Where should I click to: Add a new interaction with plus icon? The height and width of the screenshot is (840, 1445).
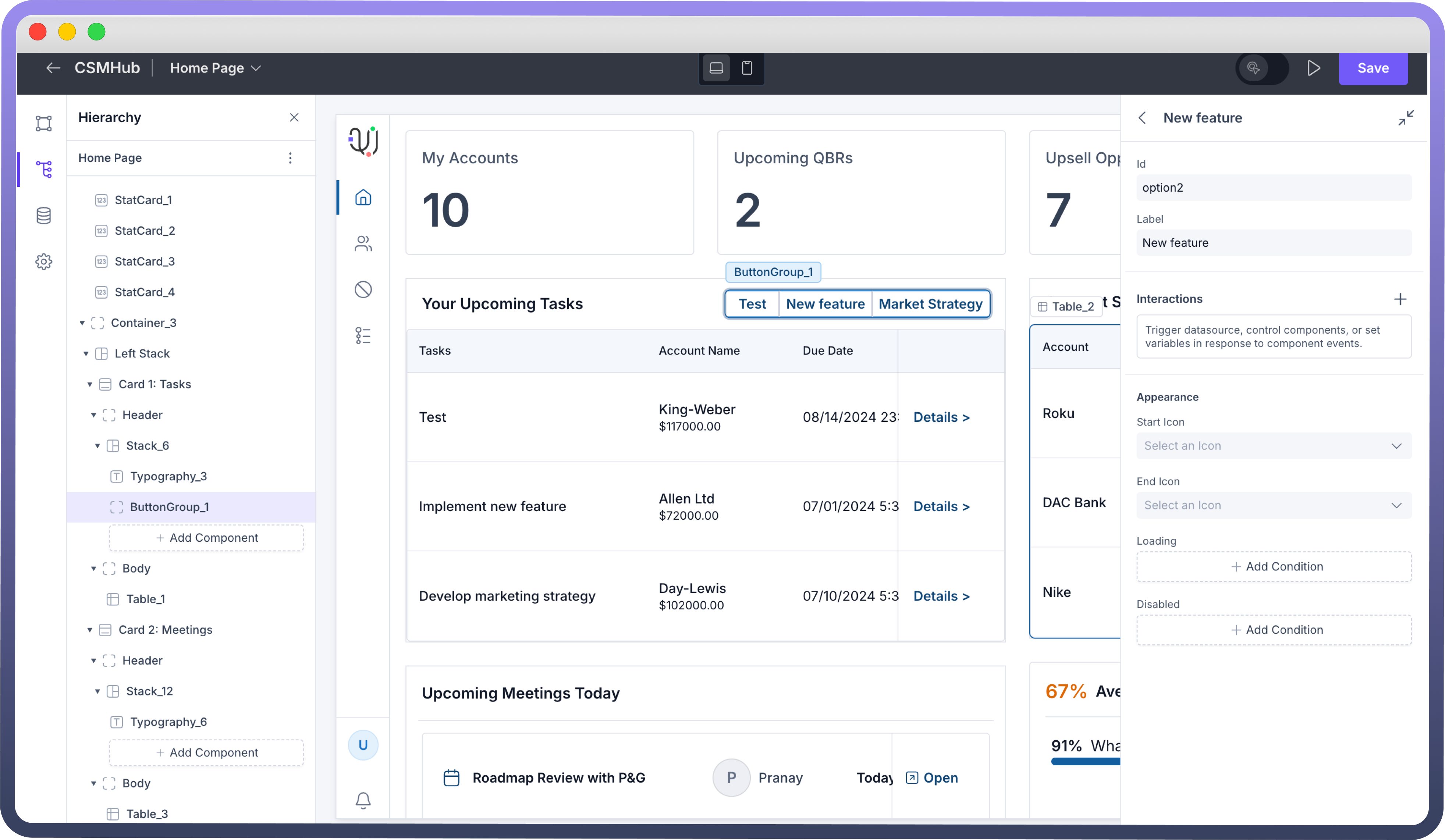coord(1400,299)
